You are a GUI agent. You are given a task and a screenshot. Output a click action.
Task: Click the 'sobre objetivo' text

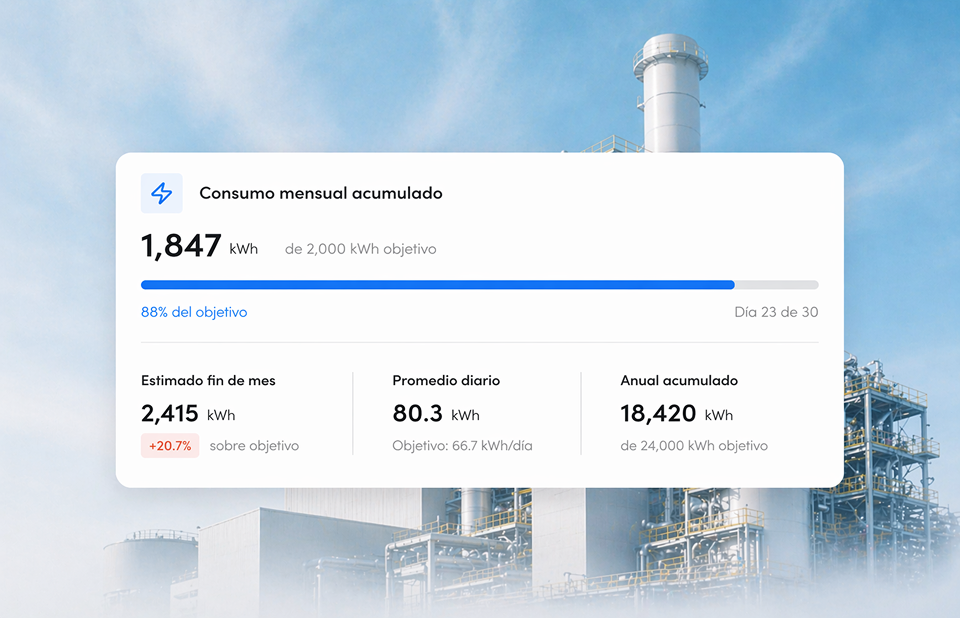254,445
